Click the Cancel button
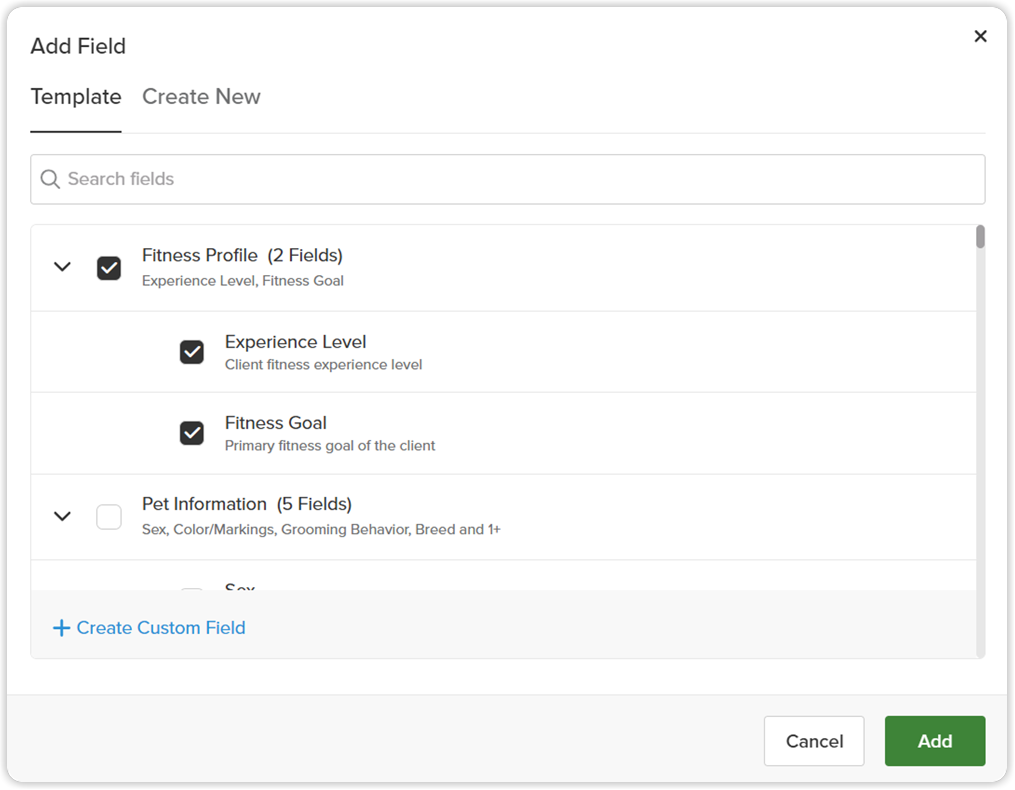The height and width of the screenshot is (790, 1015). click(814, 741)
